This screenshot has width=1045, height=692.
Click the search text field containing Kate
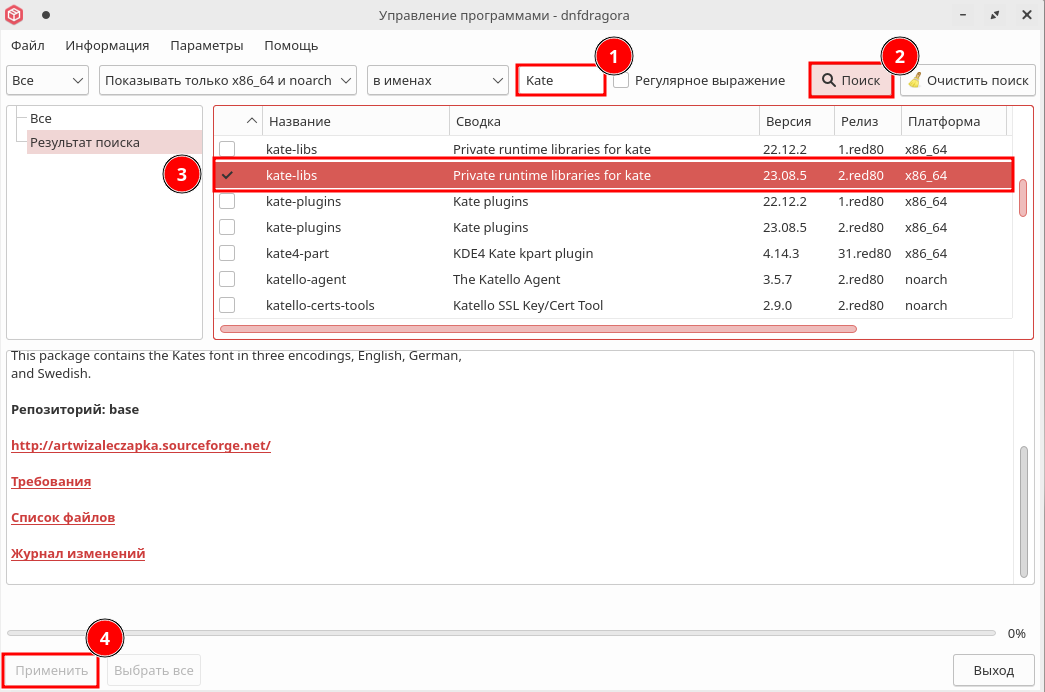560,80
